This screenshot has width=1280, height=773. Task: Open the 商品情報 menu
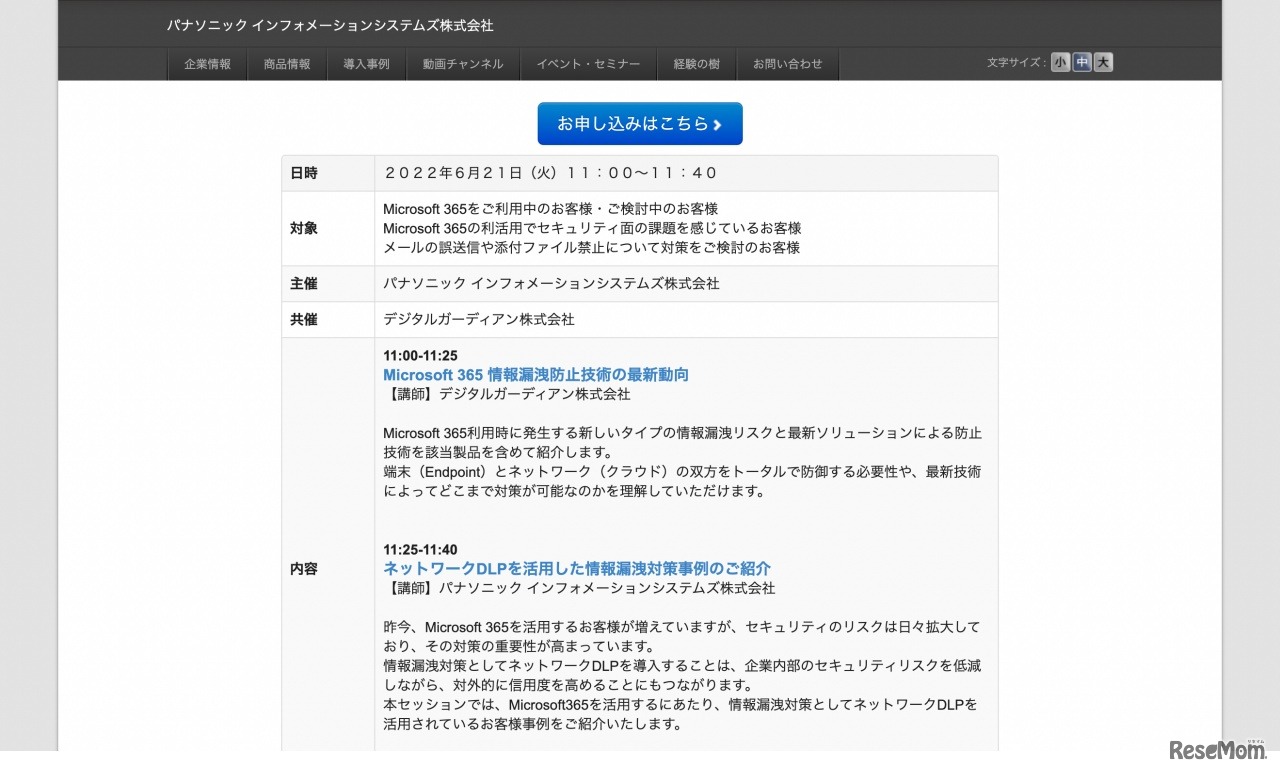tap(287, 64)
